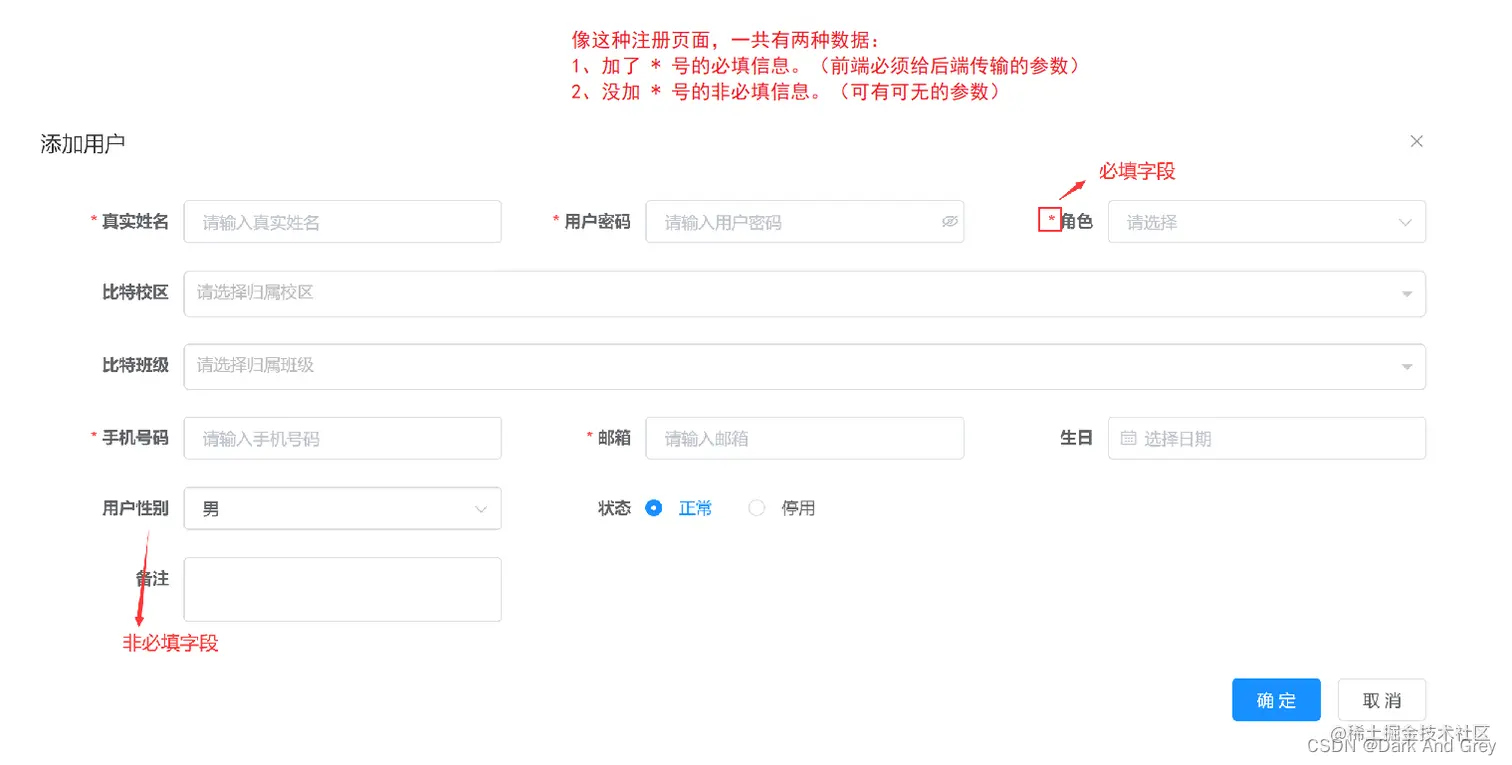Click the 用户性别 label
Screen dimensions: 1512x765
click(x=135, y=508)
